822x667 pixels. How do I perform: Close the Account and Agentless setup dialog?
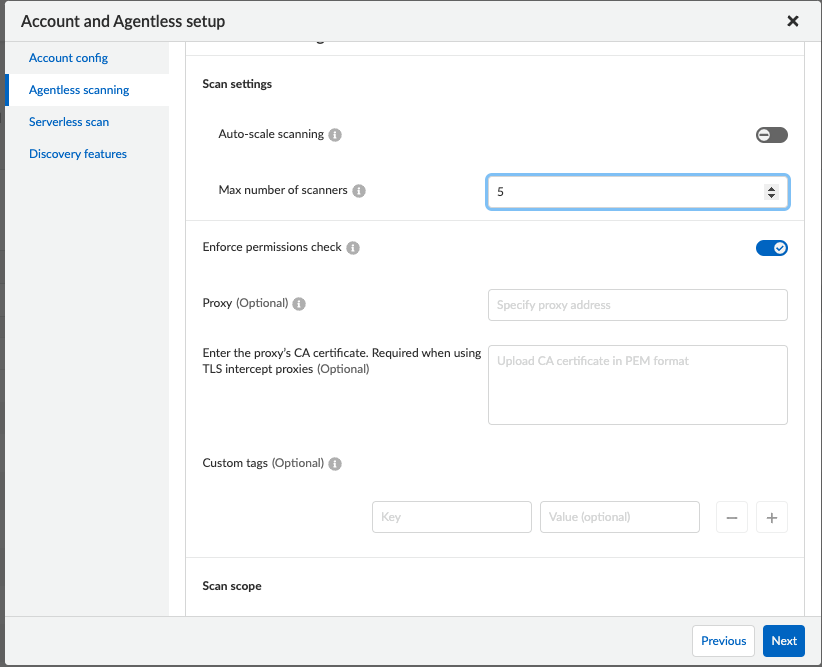tap(793, 21)
